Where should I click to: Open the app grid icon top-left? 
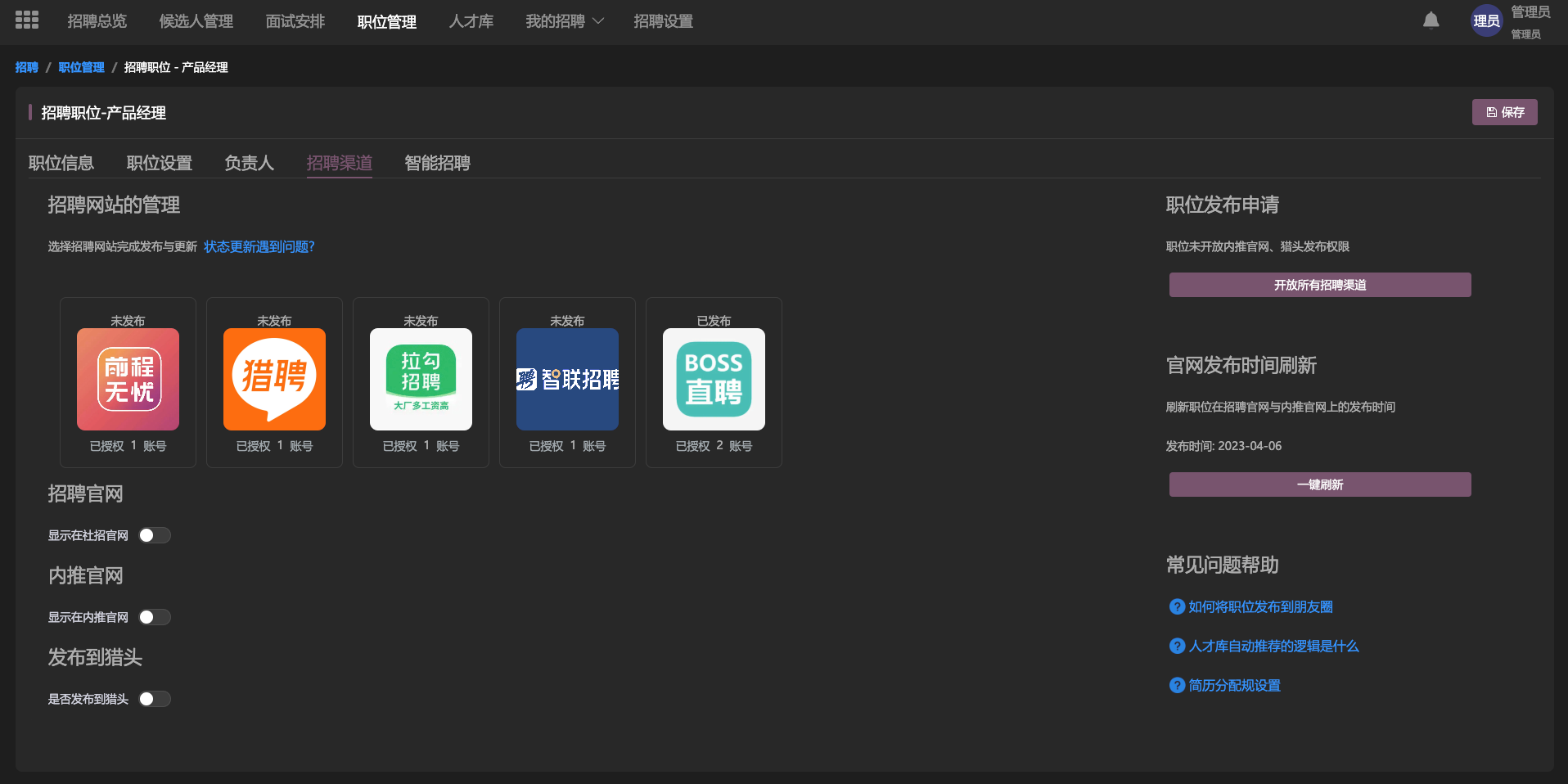26,19
